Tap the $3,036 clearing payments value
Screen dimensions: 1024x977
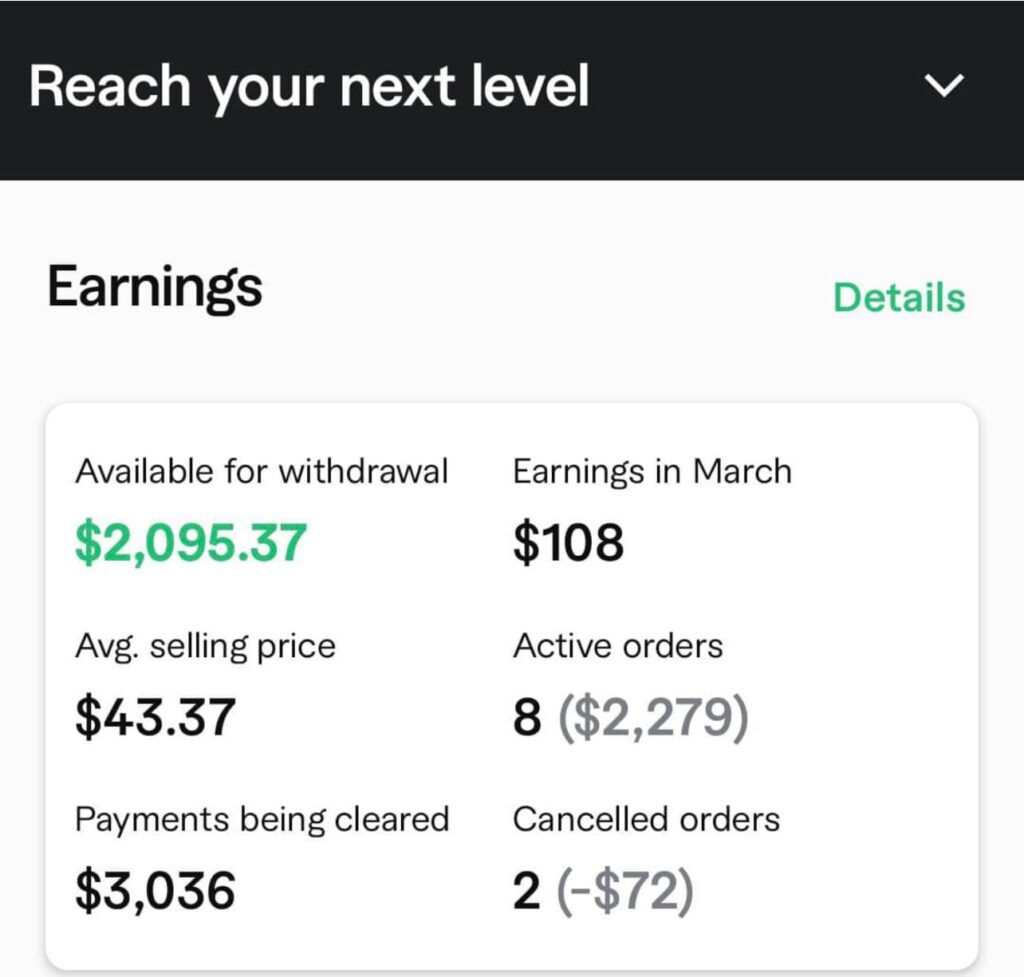click(156, 891)
